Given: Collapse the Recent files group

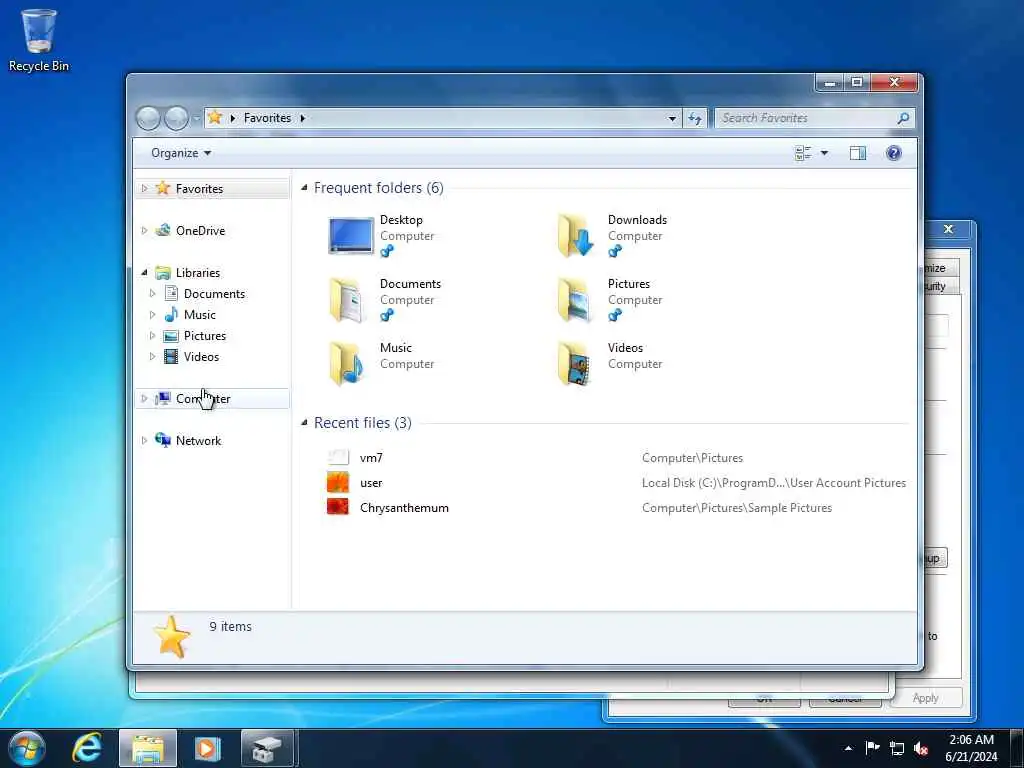Looking at the screenshot, I should tap(304, 423).
